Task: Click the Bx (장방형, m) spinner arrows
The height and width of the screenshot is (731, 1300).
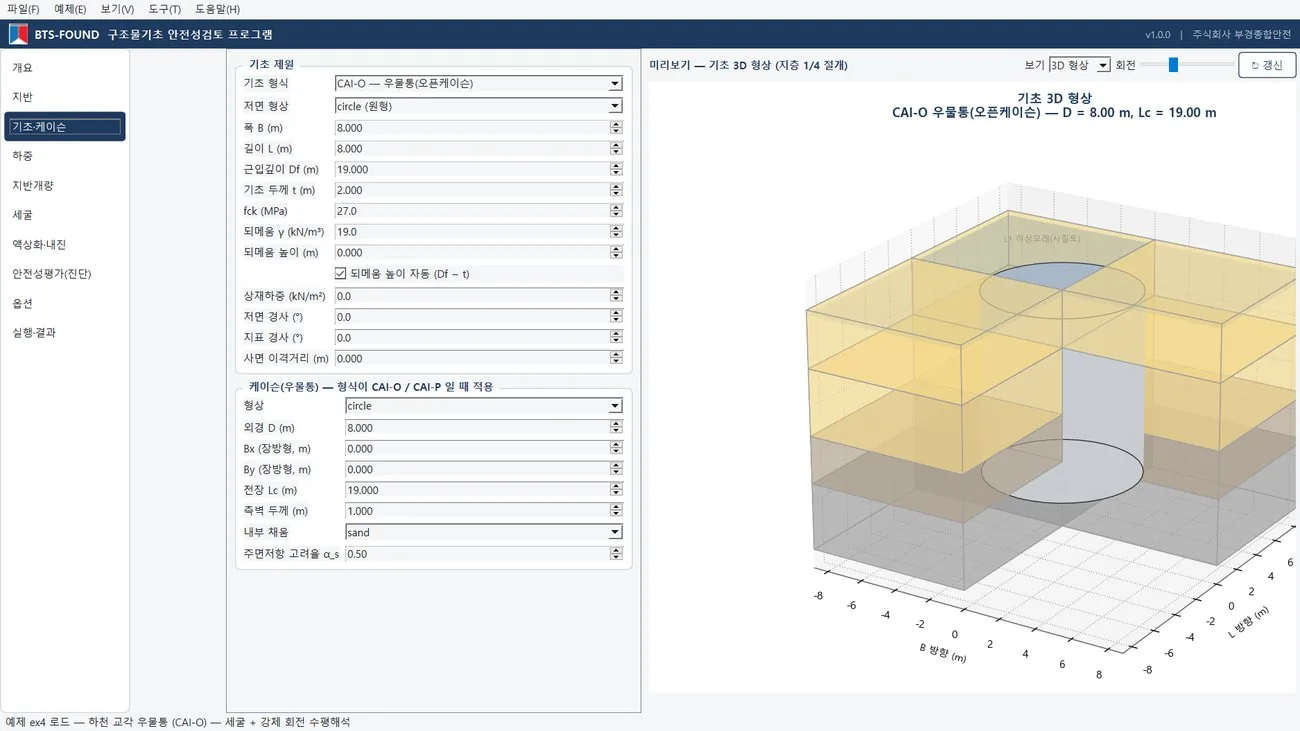Action: (x=616, y=449)
